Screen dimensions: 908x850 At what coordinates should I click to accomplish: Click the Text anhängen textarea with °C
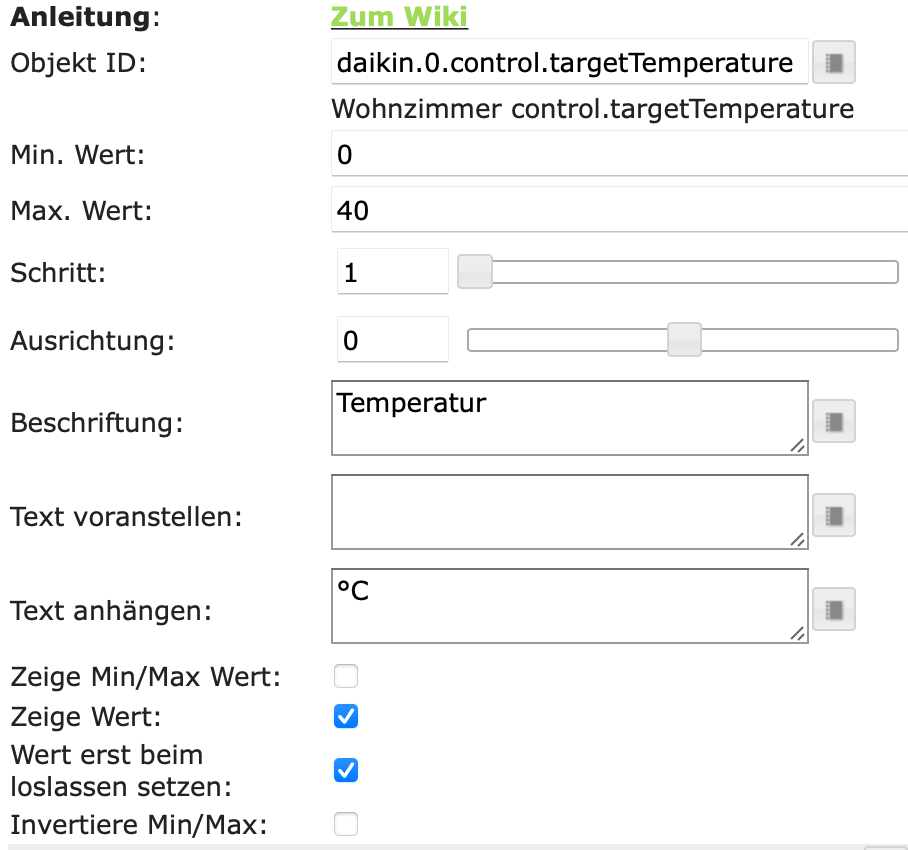coord(568,605)
